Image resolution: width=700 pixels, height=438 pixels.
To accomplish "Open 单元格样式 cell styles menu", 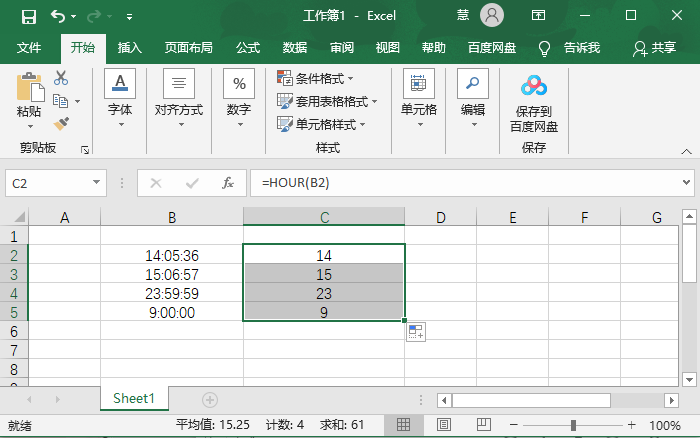I will 321,124.
